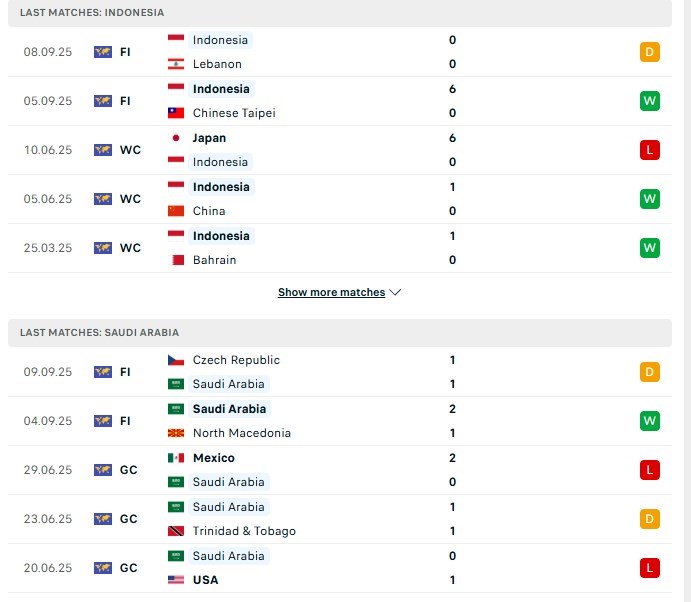Viewport: 691px width, 602px height.
Task: Open the Show more matches link
Action: tap(331, 293)
